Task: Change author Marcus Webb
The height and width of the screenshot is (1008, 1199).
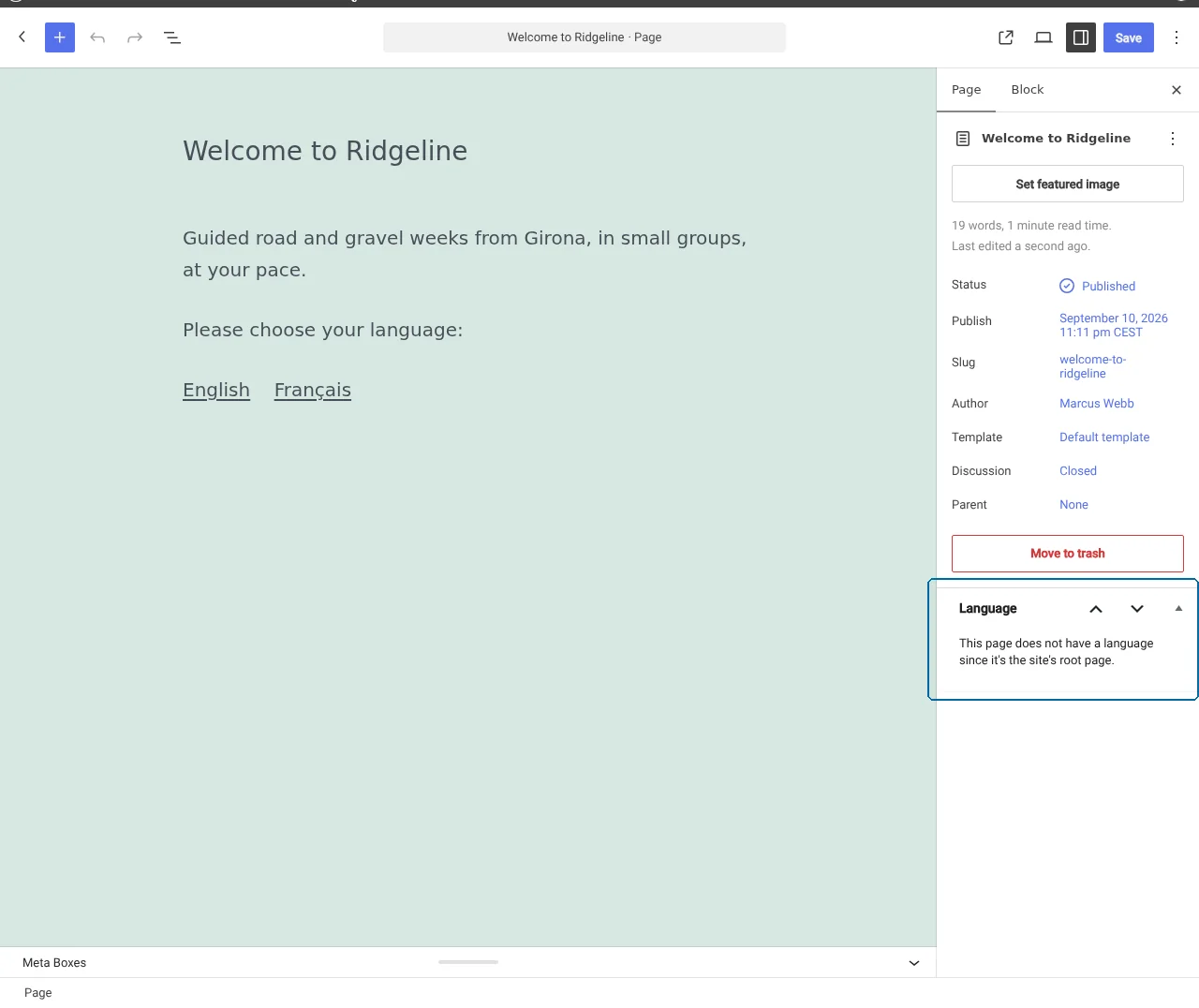Action: (x=1097, y=404)
